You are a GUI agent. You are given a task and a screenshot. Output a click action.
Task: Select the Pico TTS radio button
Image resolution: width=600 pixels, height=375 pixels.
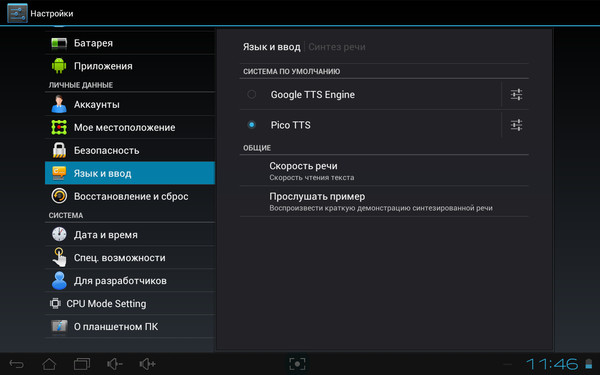251,125
